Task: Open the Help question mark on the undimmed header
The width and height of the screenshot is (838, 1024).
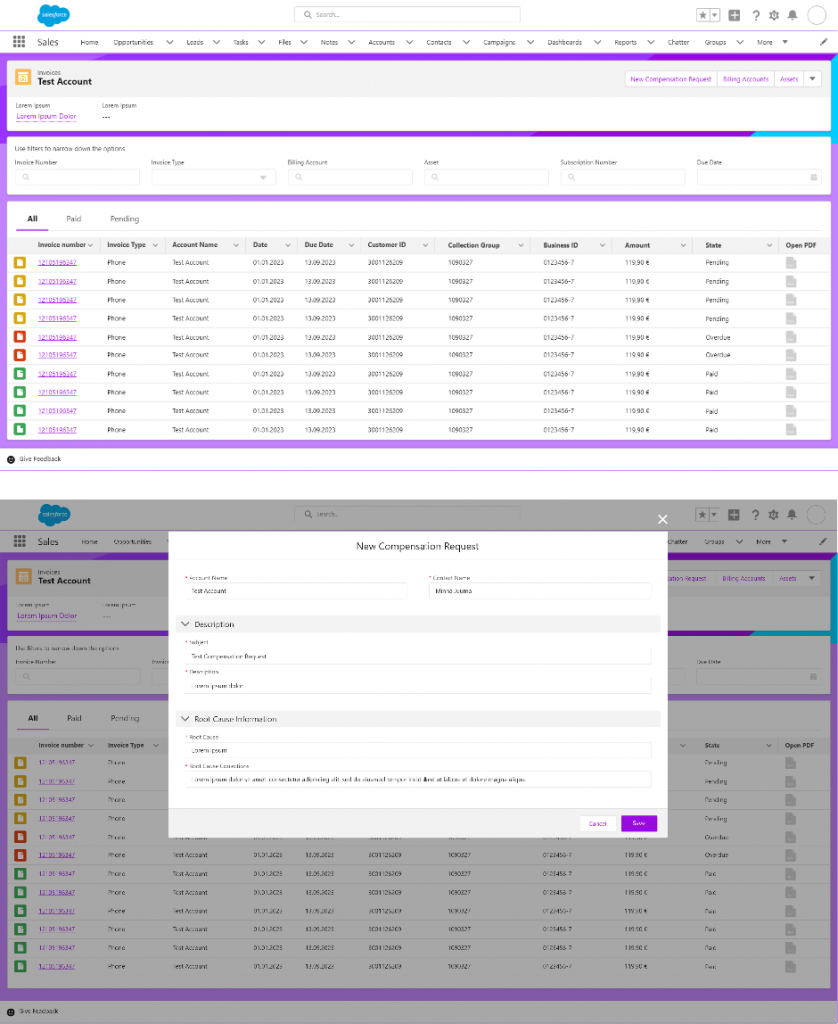Action: 755,15
